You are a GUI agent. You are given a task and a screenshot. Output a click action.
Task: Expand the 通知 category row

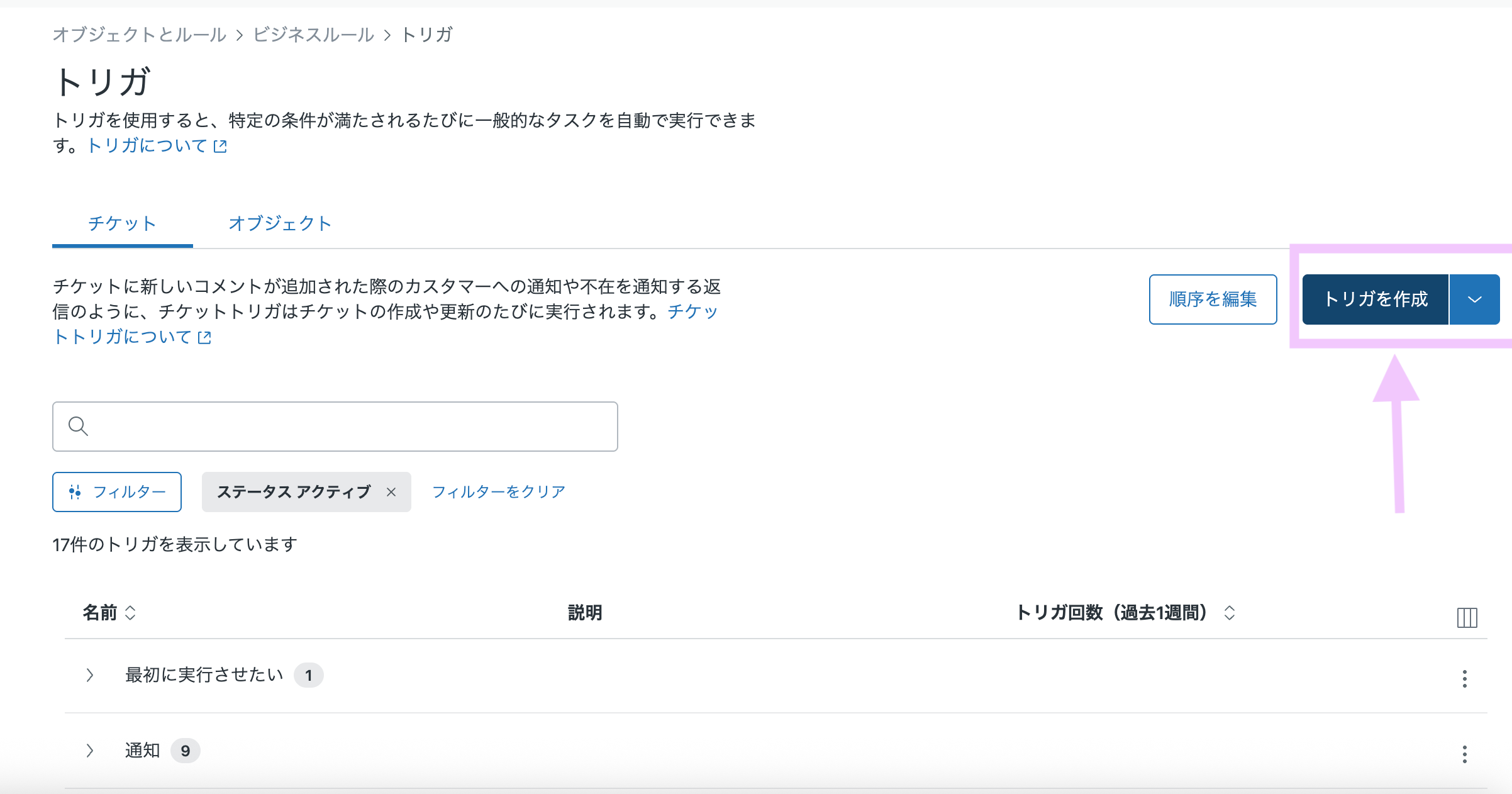click(x=90, y=750)
